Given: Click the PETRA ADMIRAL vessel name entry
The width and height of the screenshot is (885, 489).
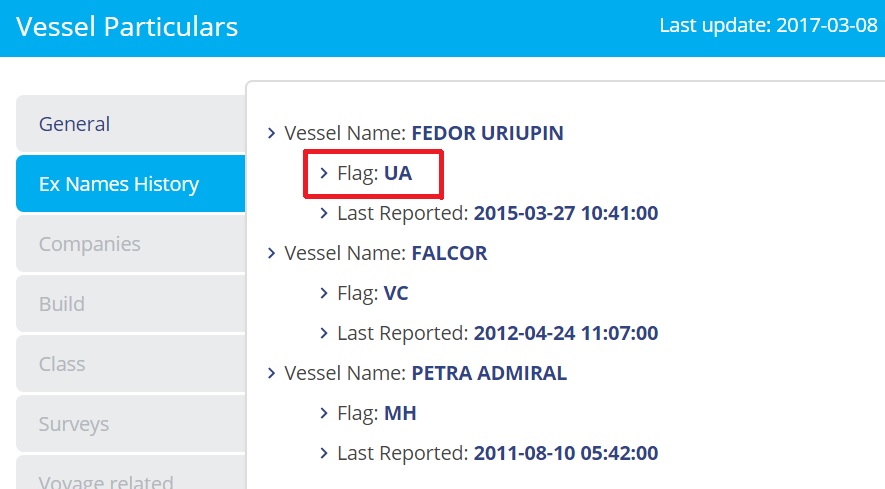Looking at the screenshot, I should [x=489, y=373].
